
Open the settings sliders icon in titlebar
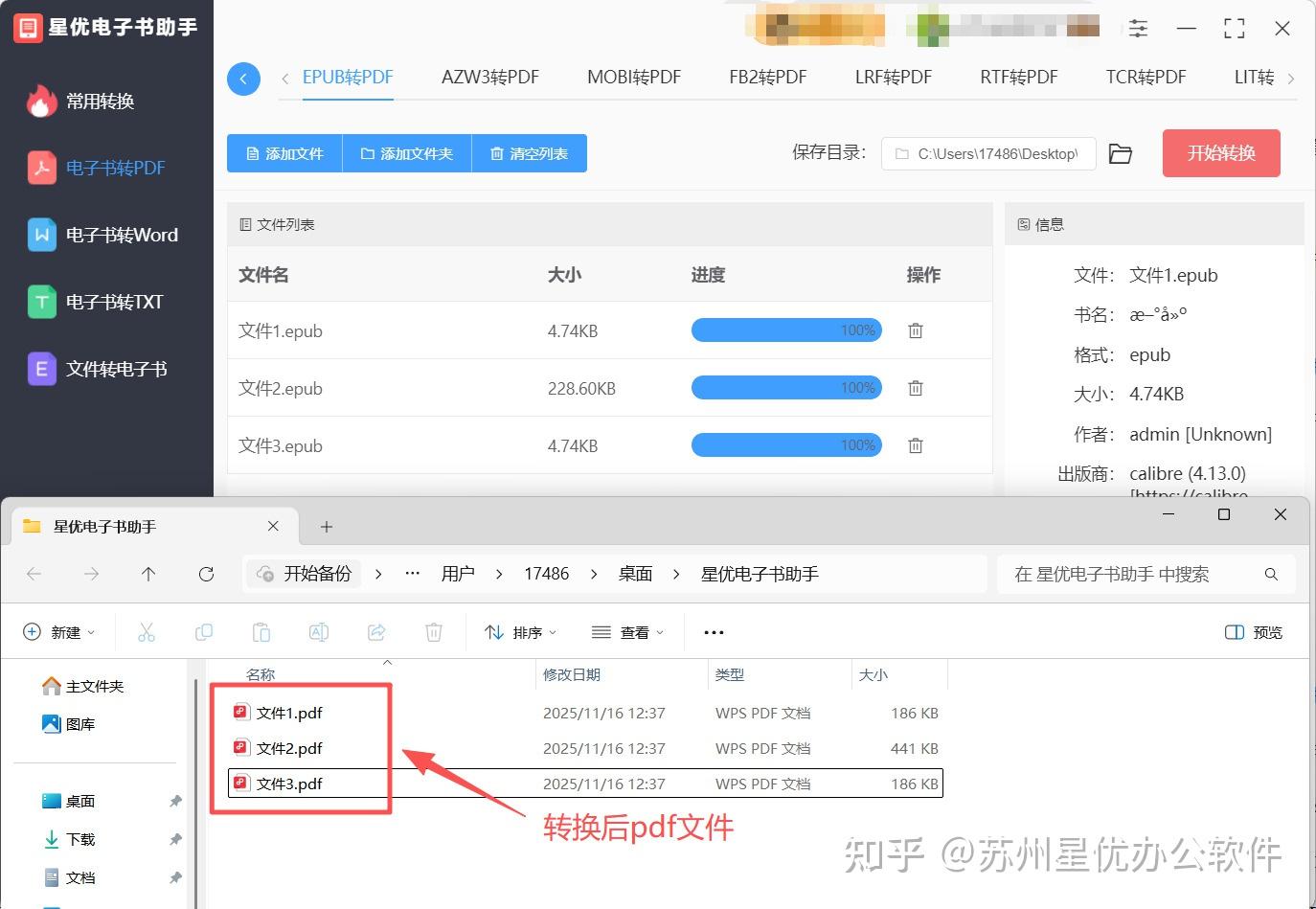pyautogui.click(x=1138, y=28)
